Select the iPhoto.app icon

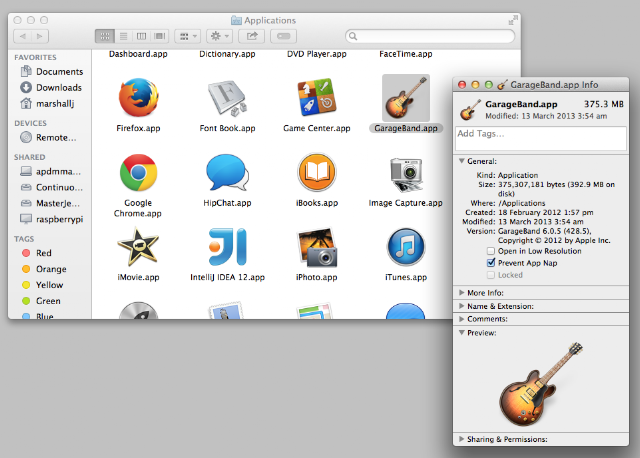click(x=317, y=247)
